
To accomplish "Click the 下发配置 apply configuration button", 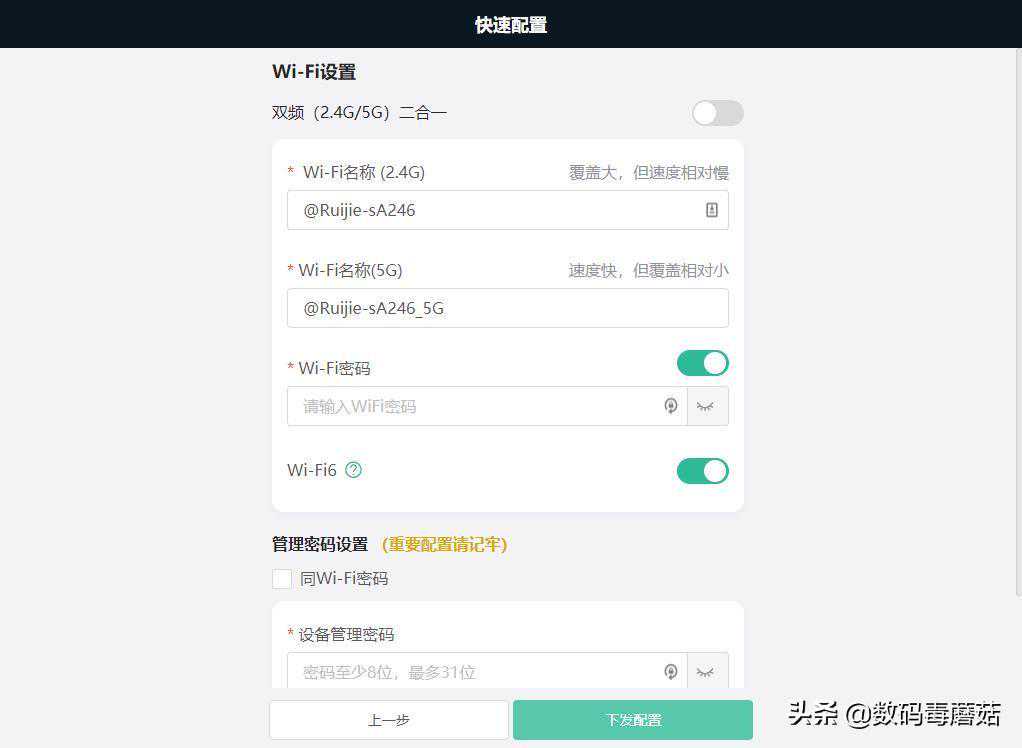I will pyautogui.click(x=633, y=720).
